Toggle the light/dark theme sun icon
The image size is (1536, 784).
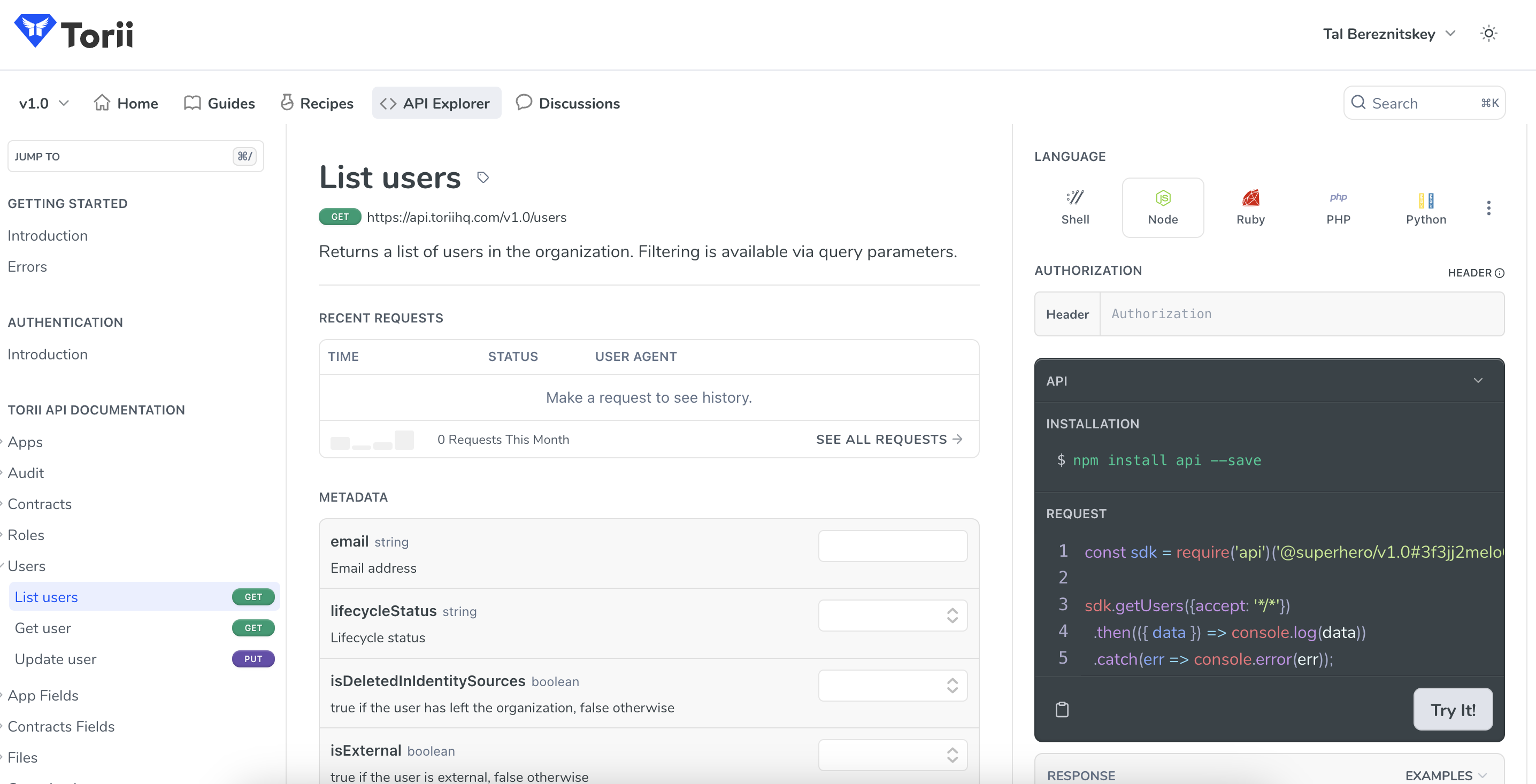click(1488, 33)
